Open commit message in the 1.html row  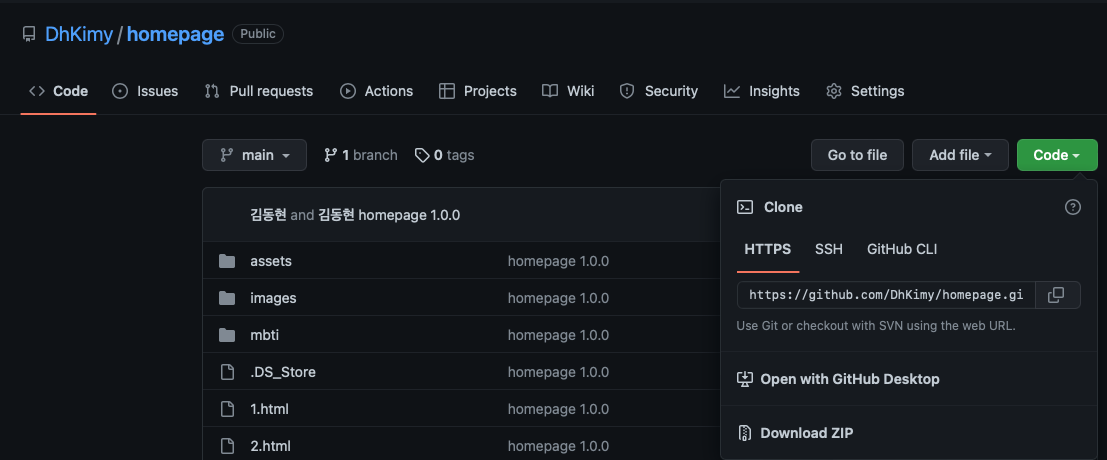click(x=558, y=409)
